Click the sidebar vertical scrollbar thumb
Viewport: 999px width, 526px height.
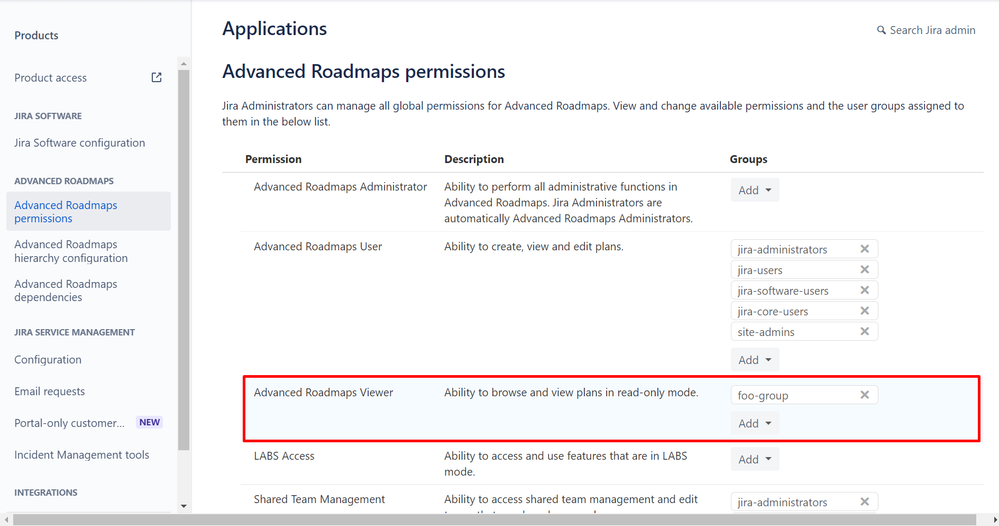[x=183, y=260]
